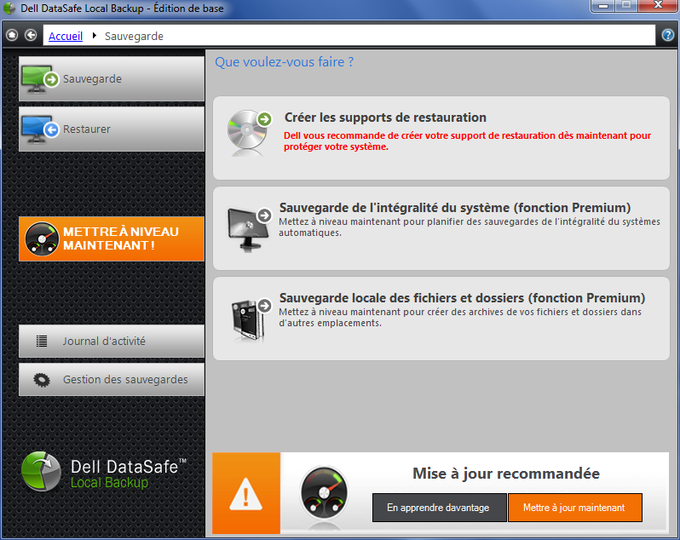Select Sauvegarde locale des fichiers et dossiers
This screenshot has width=680, height=540.
point(441,319)
